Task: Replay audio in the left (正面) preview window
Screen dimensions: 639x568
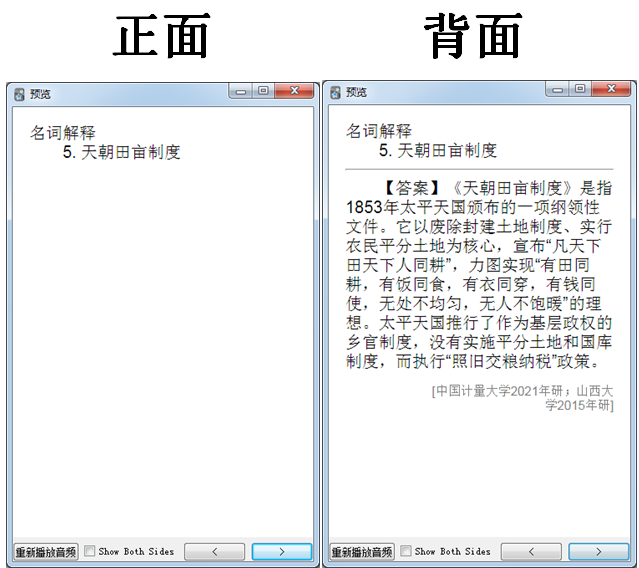Action: point(46,552)
